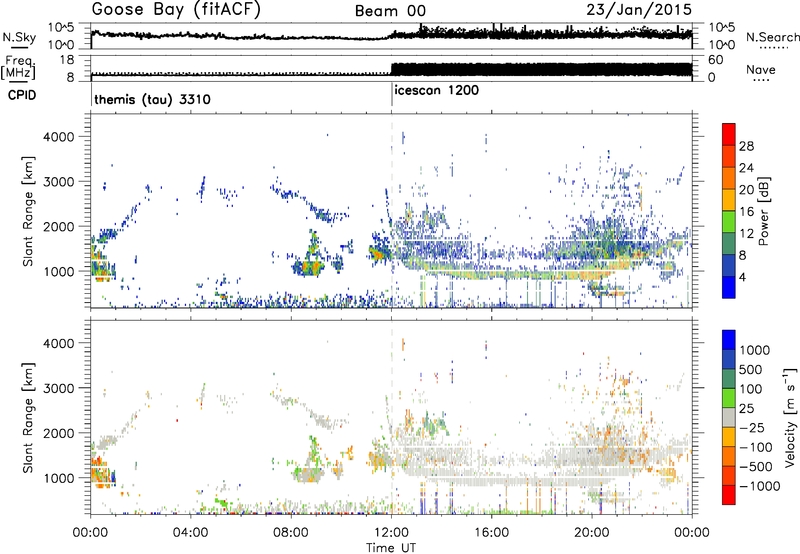
Task: Click the red-orange echo patch near 00:15 in velocity panel
Action: coord(102,472)
